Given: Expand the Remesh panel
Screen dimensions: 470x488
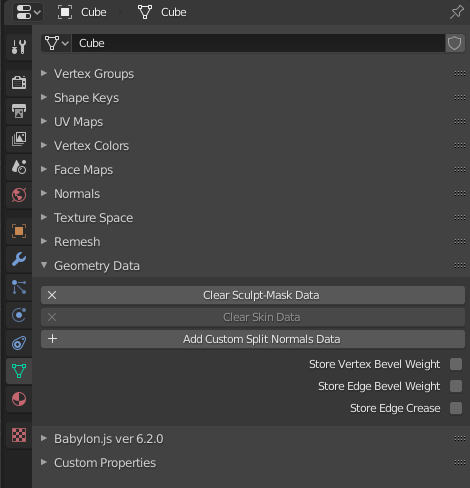Looking at the screenshot, I should 44,241.
